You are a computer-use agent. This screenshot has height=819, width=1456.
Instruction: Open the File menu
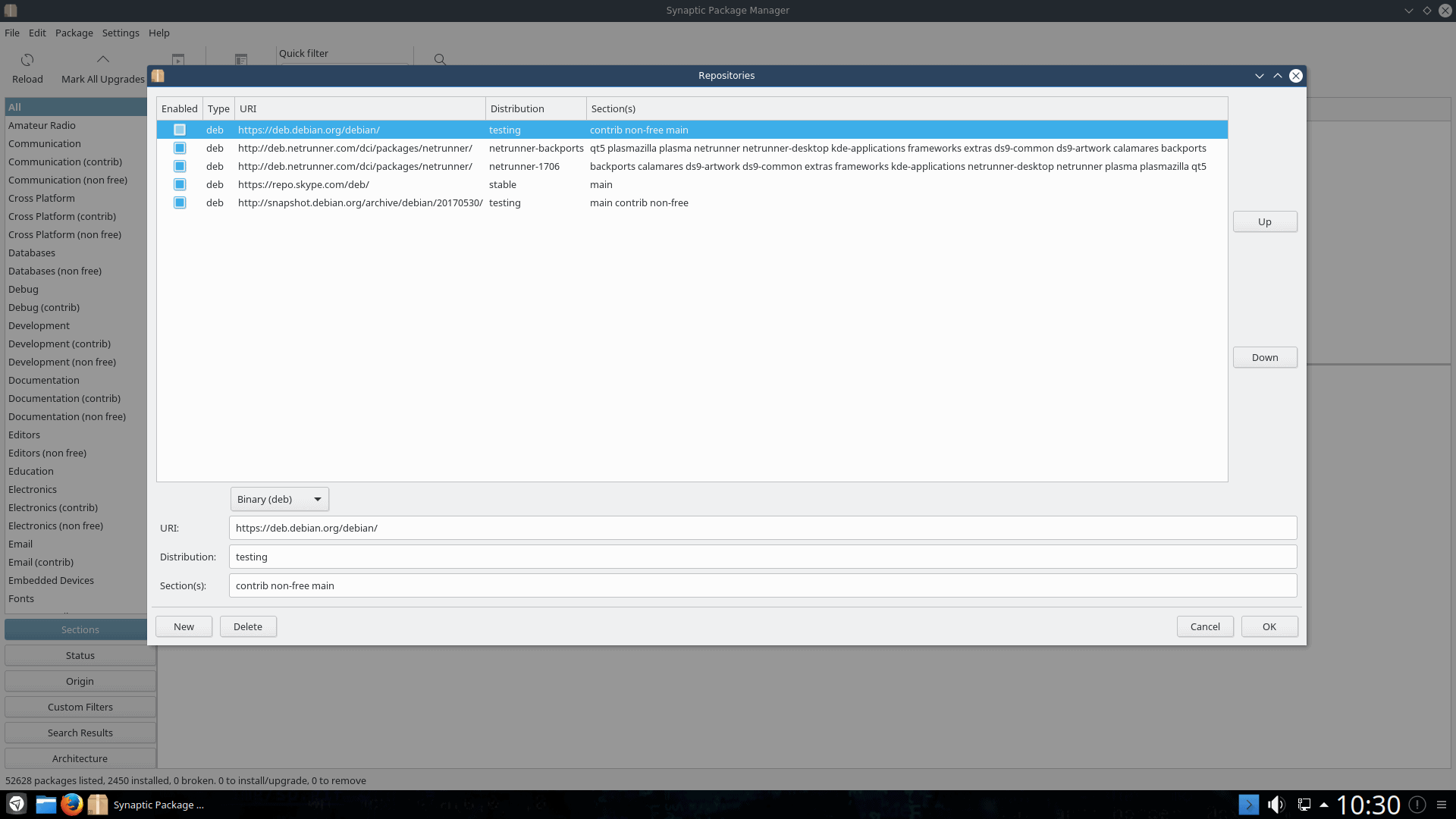[12, 33]
